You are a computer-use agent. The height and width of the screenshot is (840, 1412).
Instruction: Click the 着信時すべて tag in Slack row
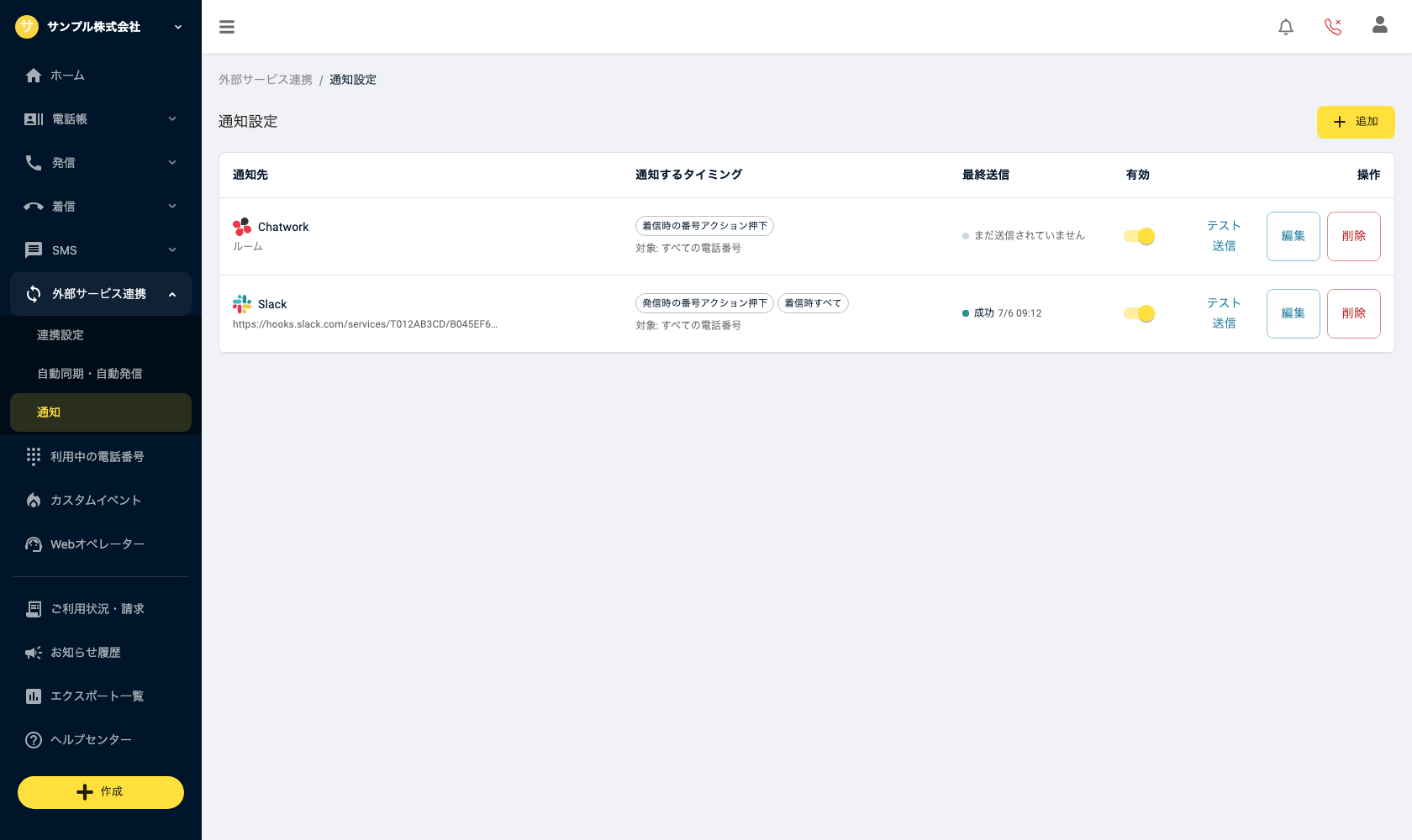(813, 303)
